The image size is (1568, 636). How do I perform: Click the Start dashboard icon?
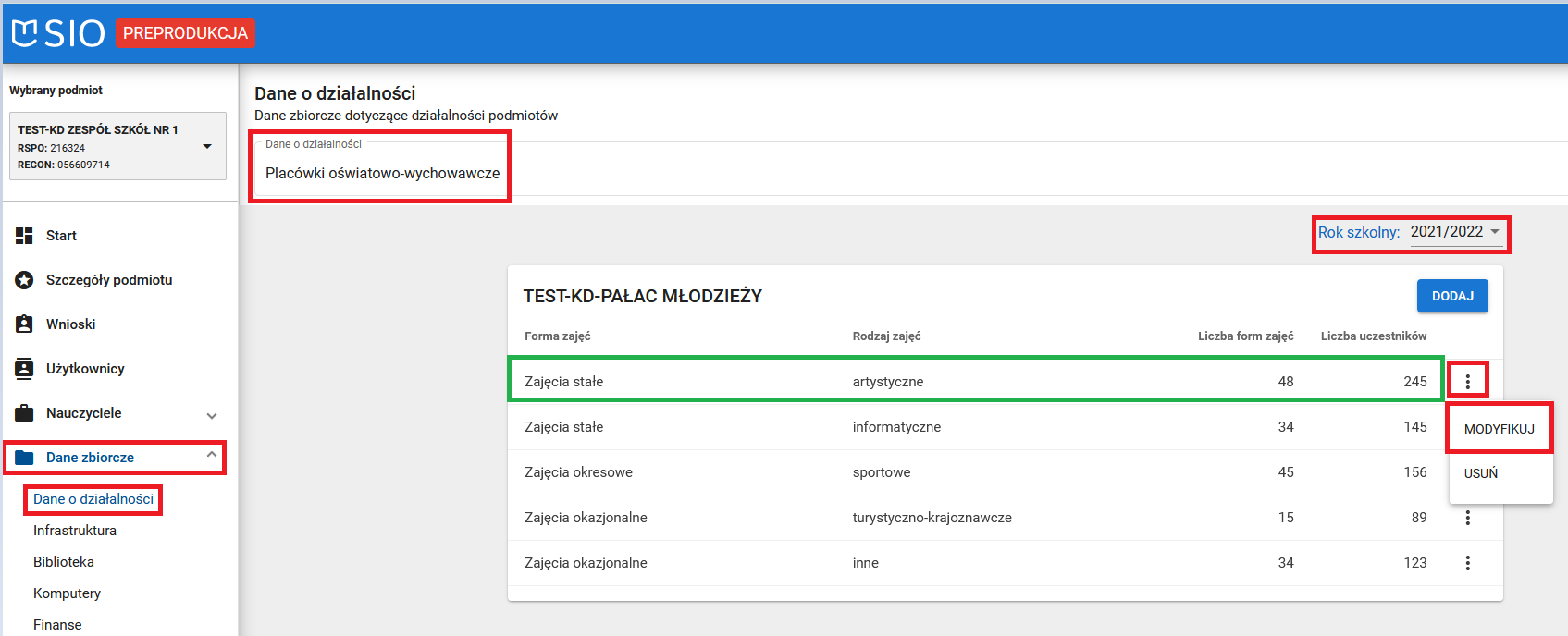click(25, 236)
